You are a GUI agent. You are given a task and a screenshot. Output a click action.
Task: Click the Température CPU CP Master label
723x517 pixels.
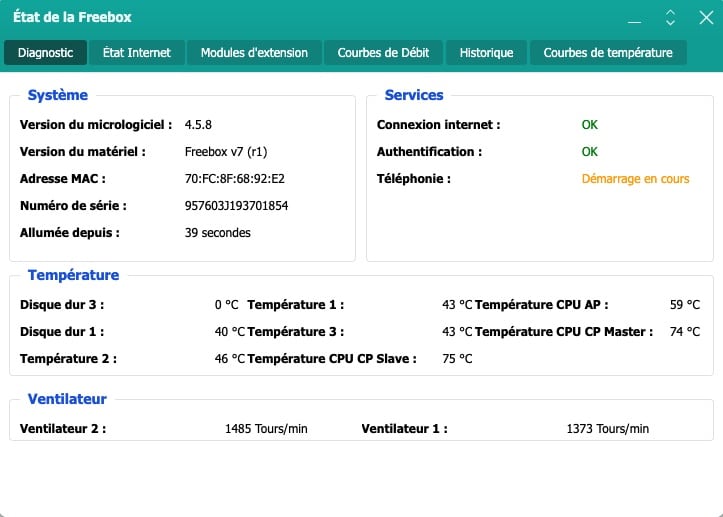click(x=564, y=332)
